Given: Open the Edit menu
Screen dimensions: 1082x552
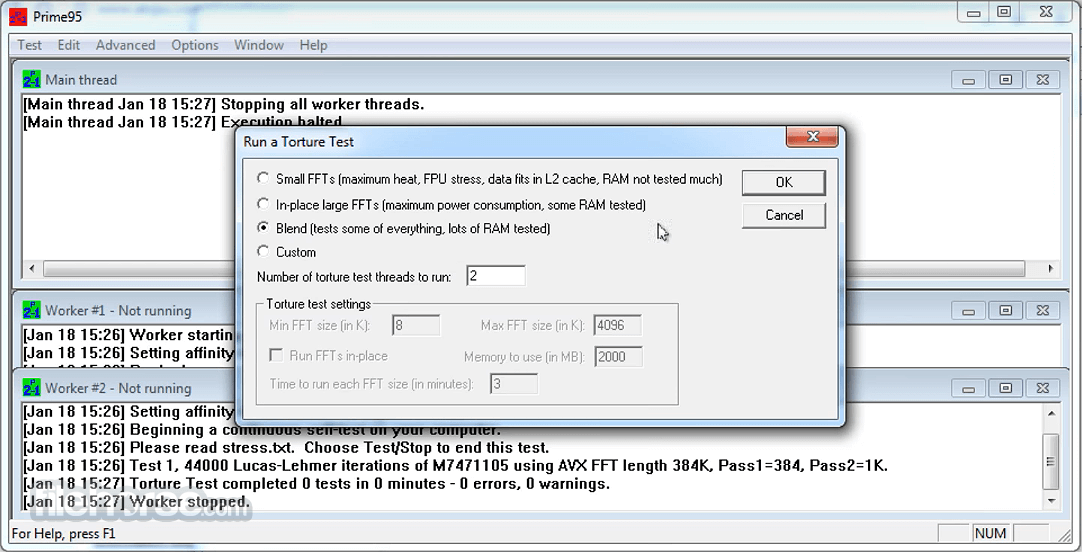Looking at the screenshot, I should coord(68,45).
